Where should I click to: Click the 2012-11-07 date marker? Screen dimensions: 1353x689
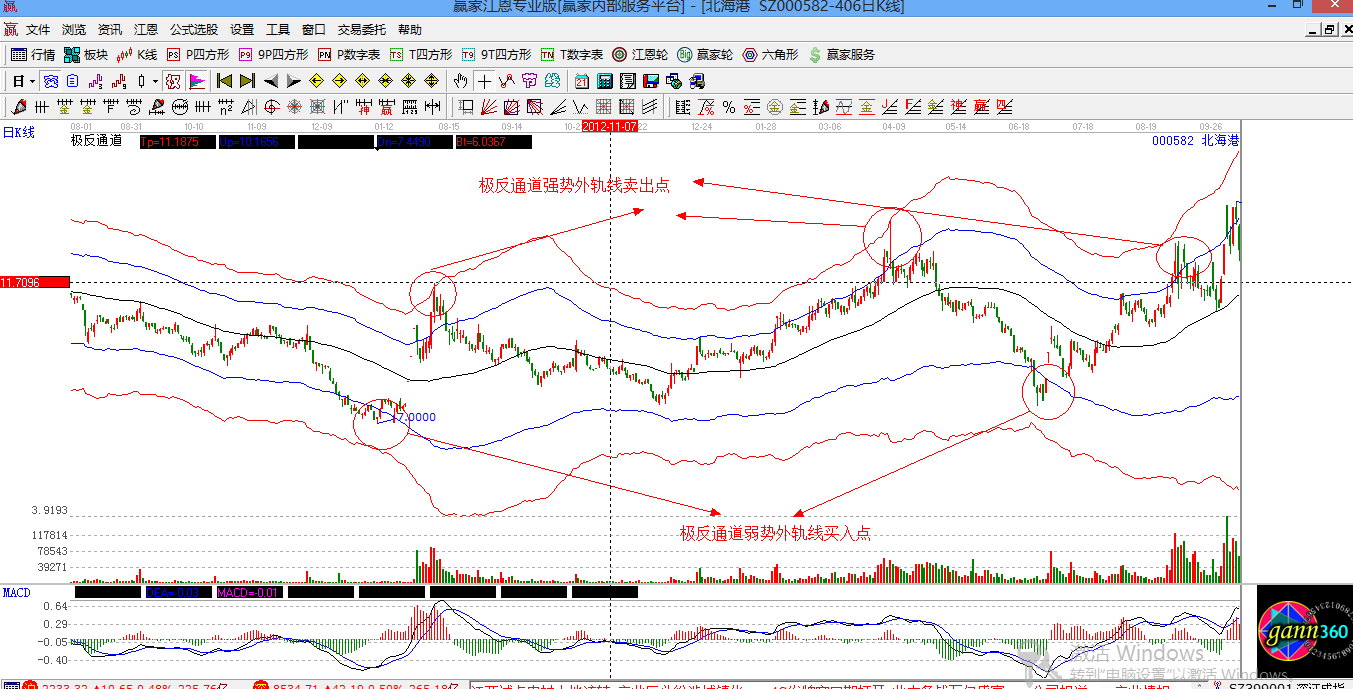point(610,127)
